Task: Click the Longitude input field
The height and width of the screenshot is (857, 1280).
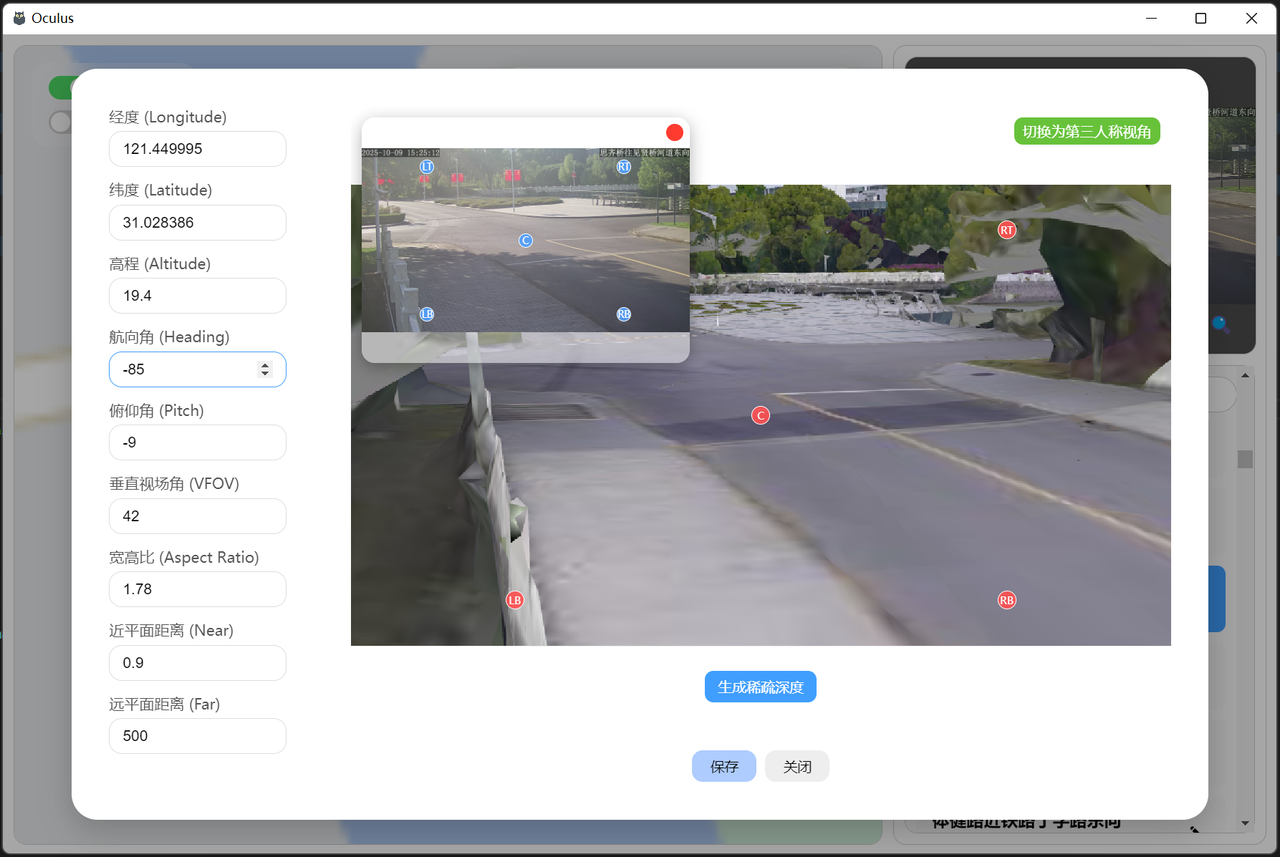Action: 197,149
